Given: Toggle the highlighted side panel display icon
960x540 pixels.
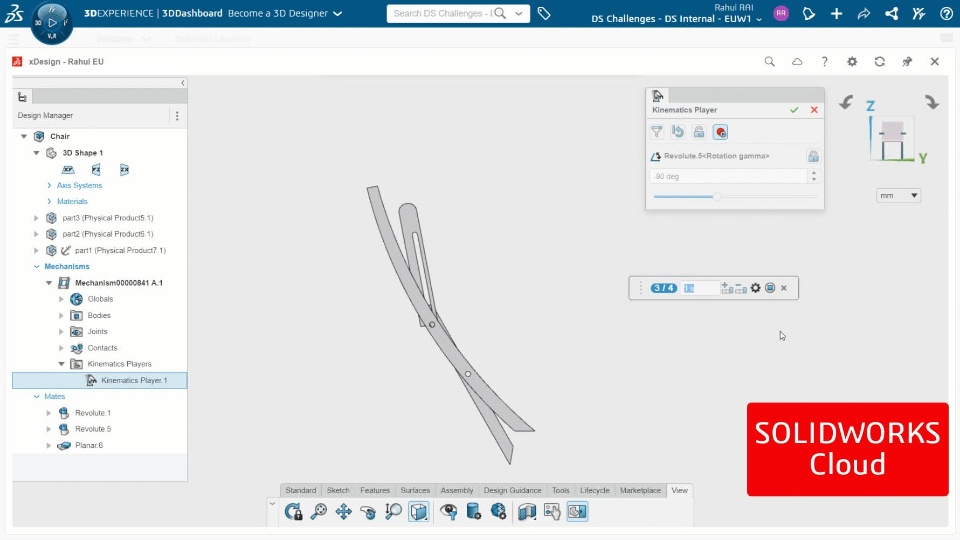Looking at the screenshot, I should tap(577, 511).
